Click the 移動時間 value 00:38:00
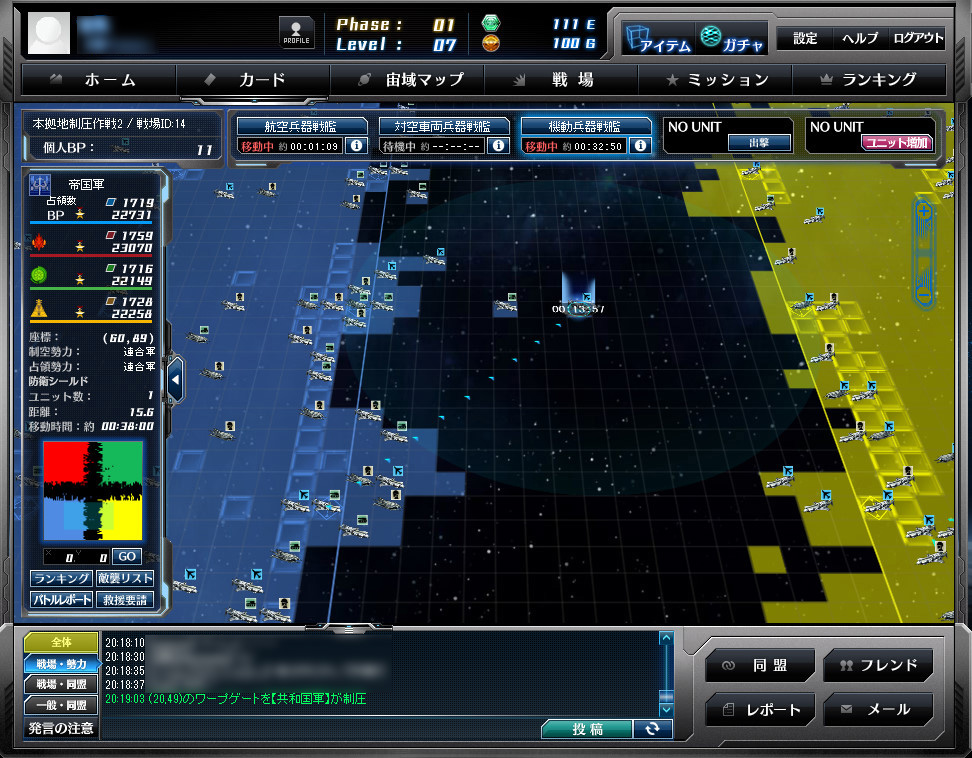Image resolution: width=972 pixels, height=758 pixels. point(127,426)
